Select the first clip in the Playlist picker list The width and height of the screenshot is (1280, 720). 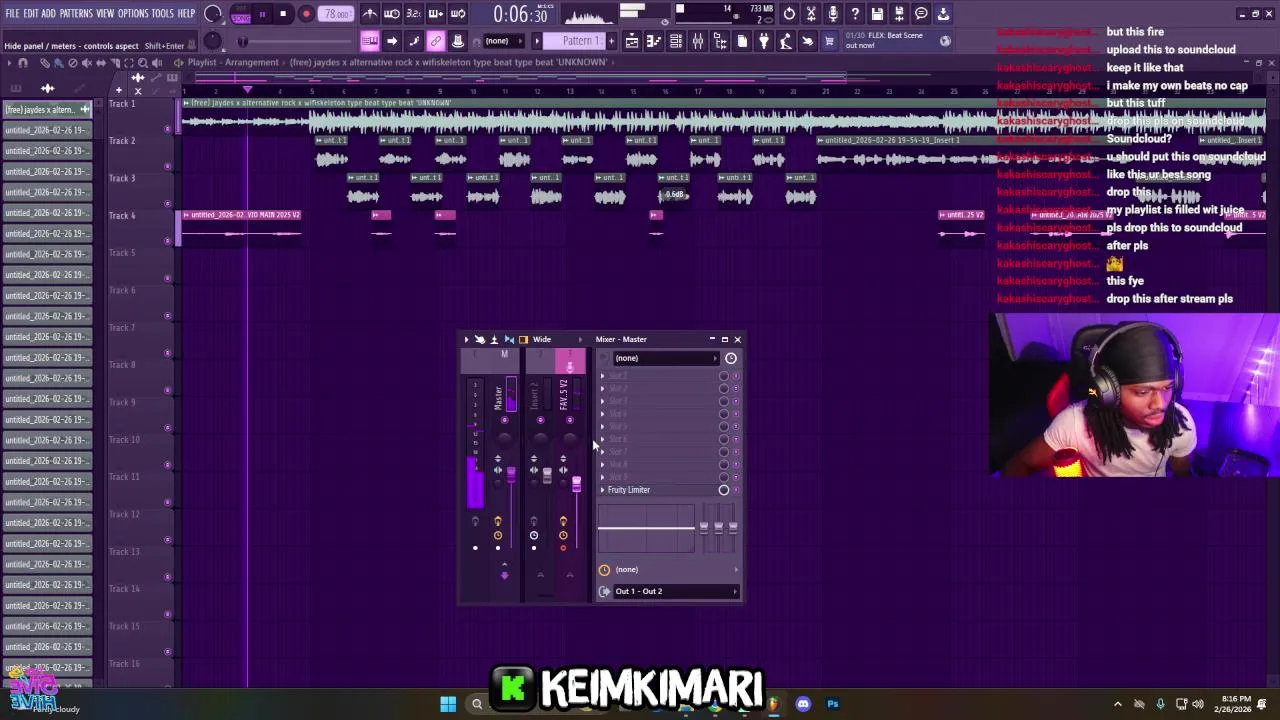(47, 109)
